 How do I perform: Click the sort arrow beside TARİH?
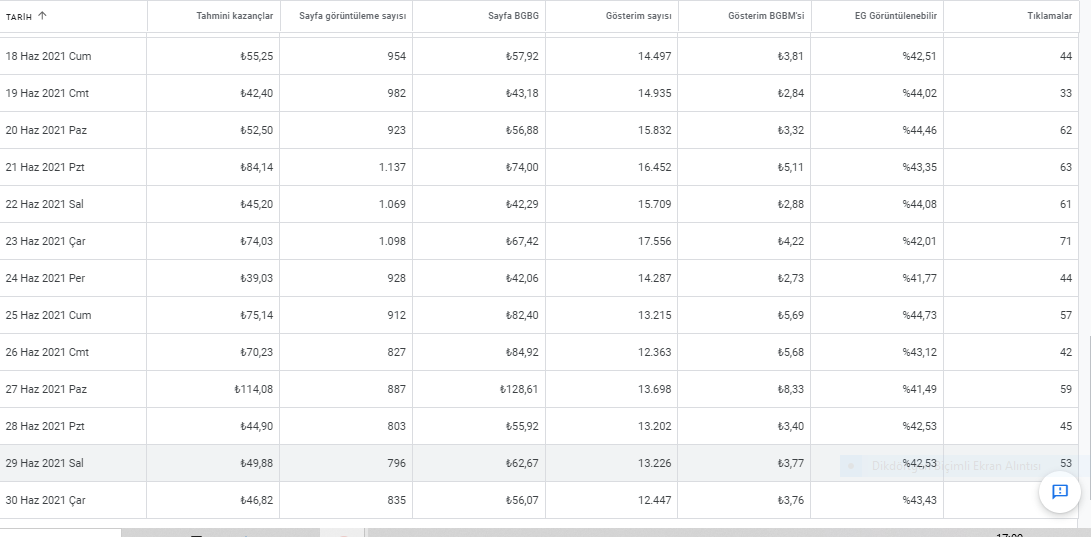coord(42,16)
